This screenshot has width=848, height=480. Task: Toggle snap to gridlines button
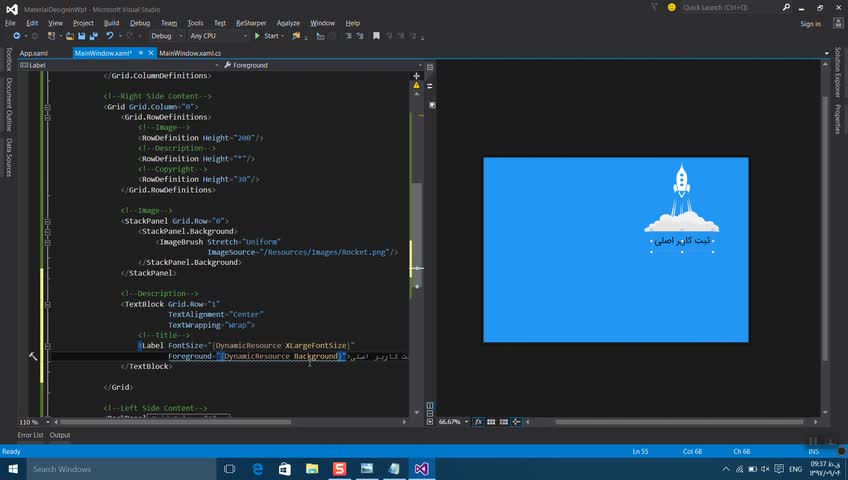tap(504, 422)
